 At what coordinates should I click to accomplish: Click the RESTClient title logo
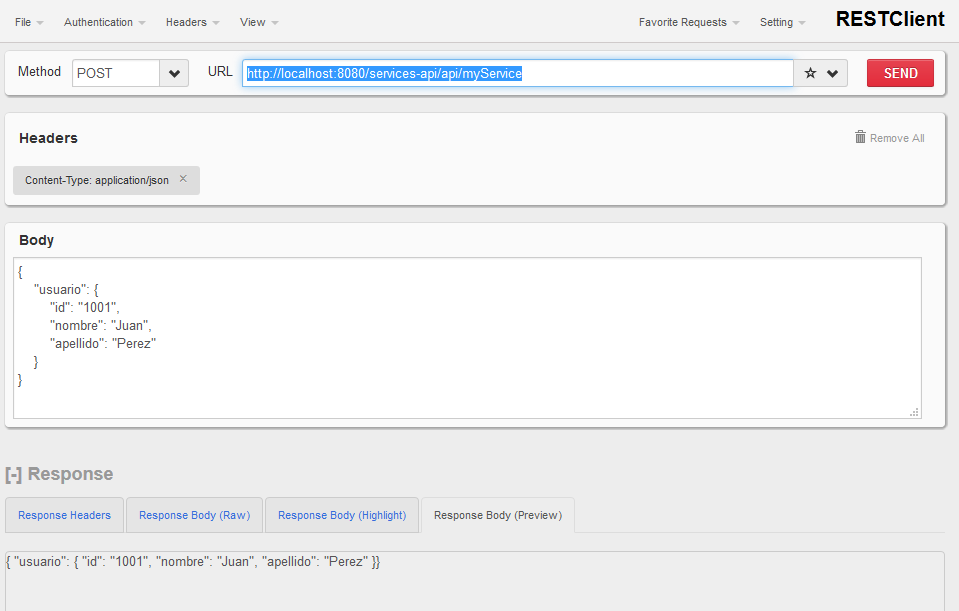pyautogui.click(x=890, y=20)
